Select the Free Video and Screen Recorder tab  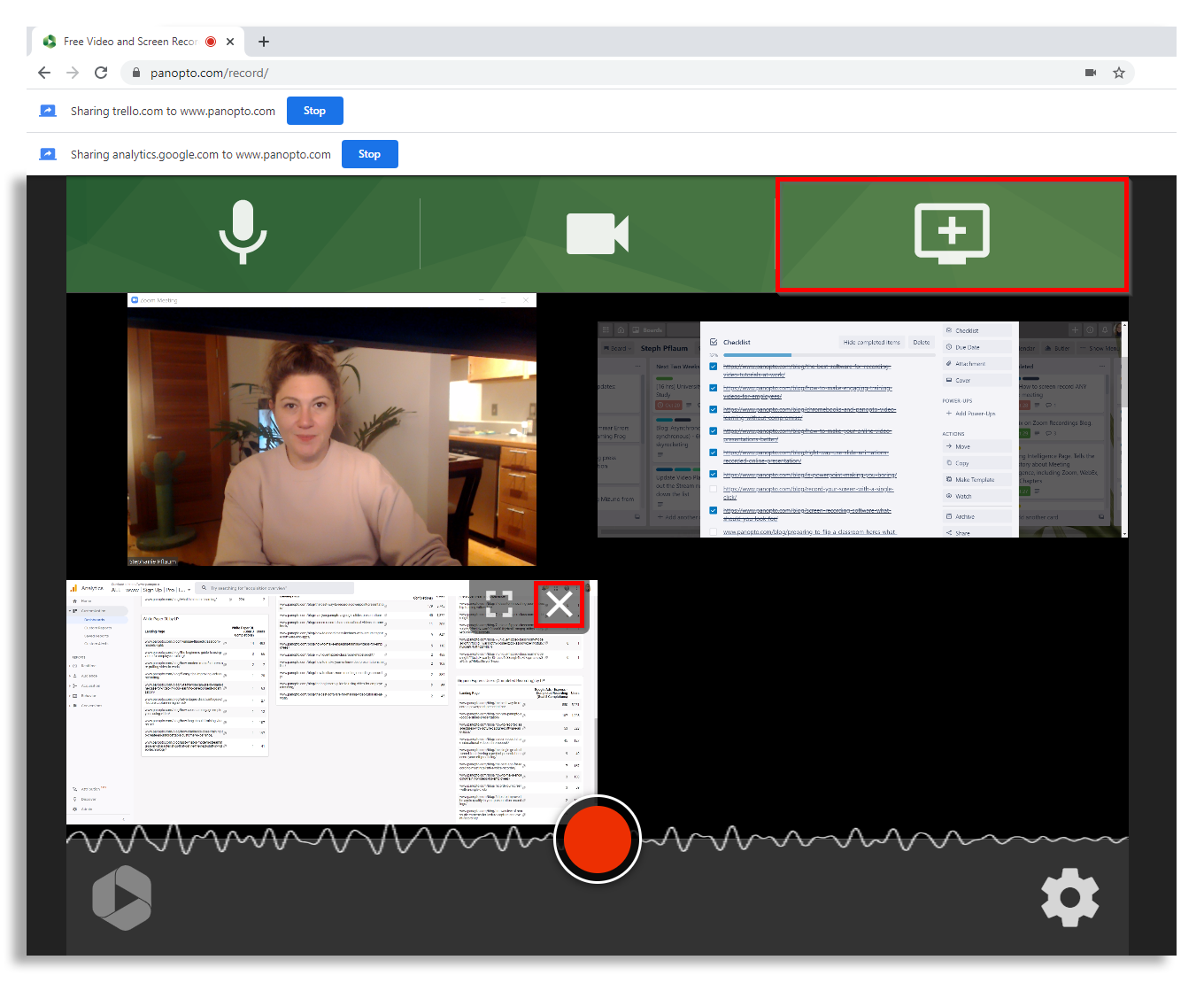pyautogui.click(x=131, y=41)
